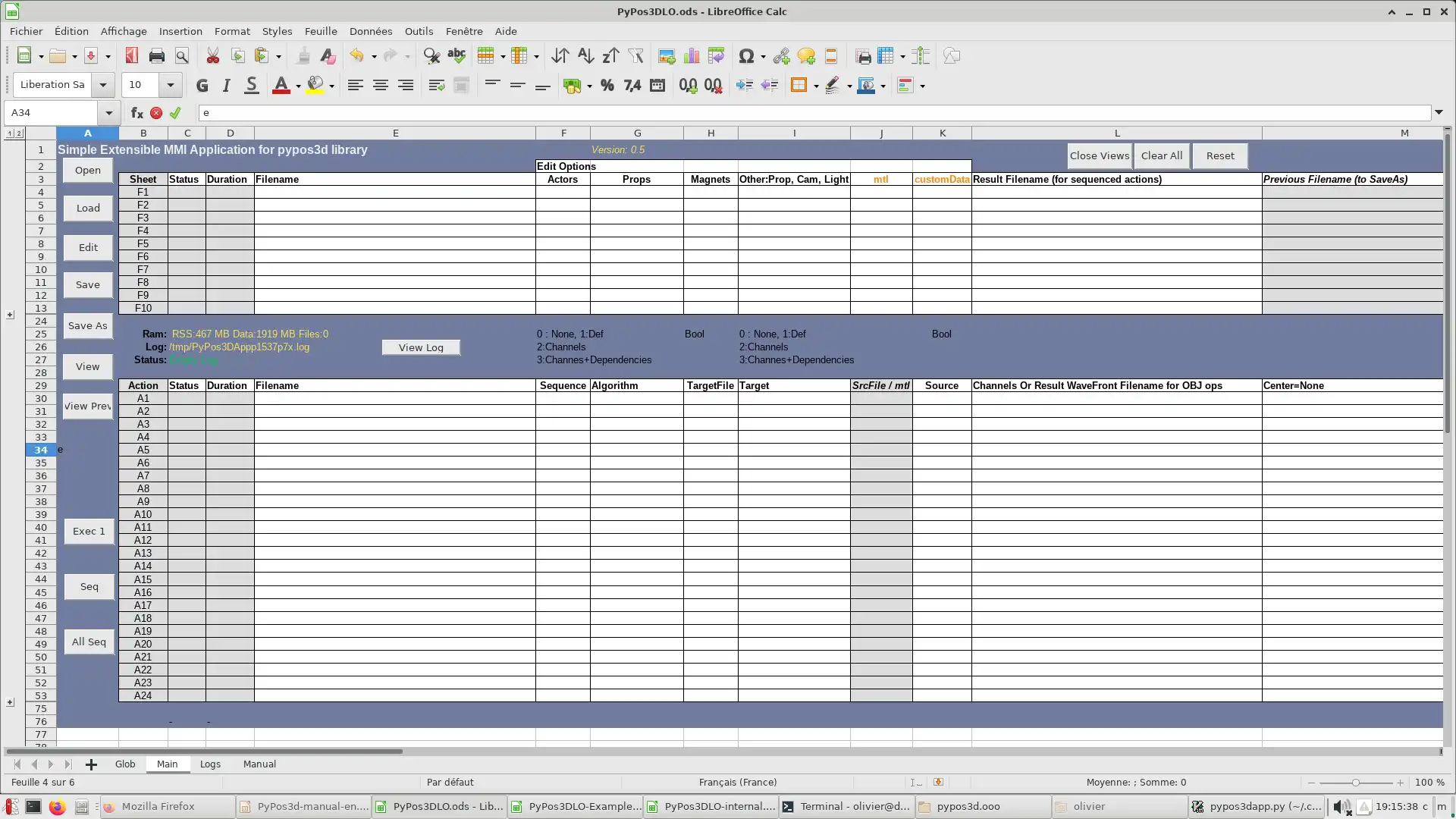Select the Données menu
This screenshot has width=1456, height=819.
click(x=371, y=31)
